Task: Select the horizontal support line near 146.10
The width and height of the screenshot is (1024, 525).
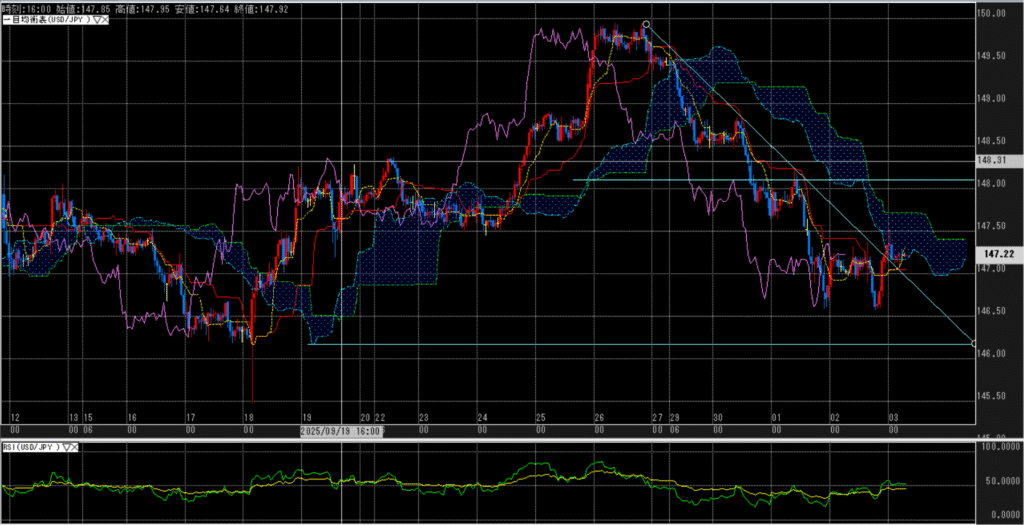Action: (600, 344)
